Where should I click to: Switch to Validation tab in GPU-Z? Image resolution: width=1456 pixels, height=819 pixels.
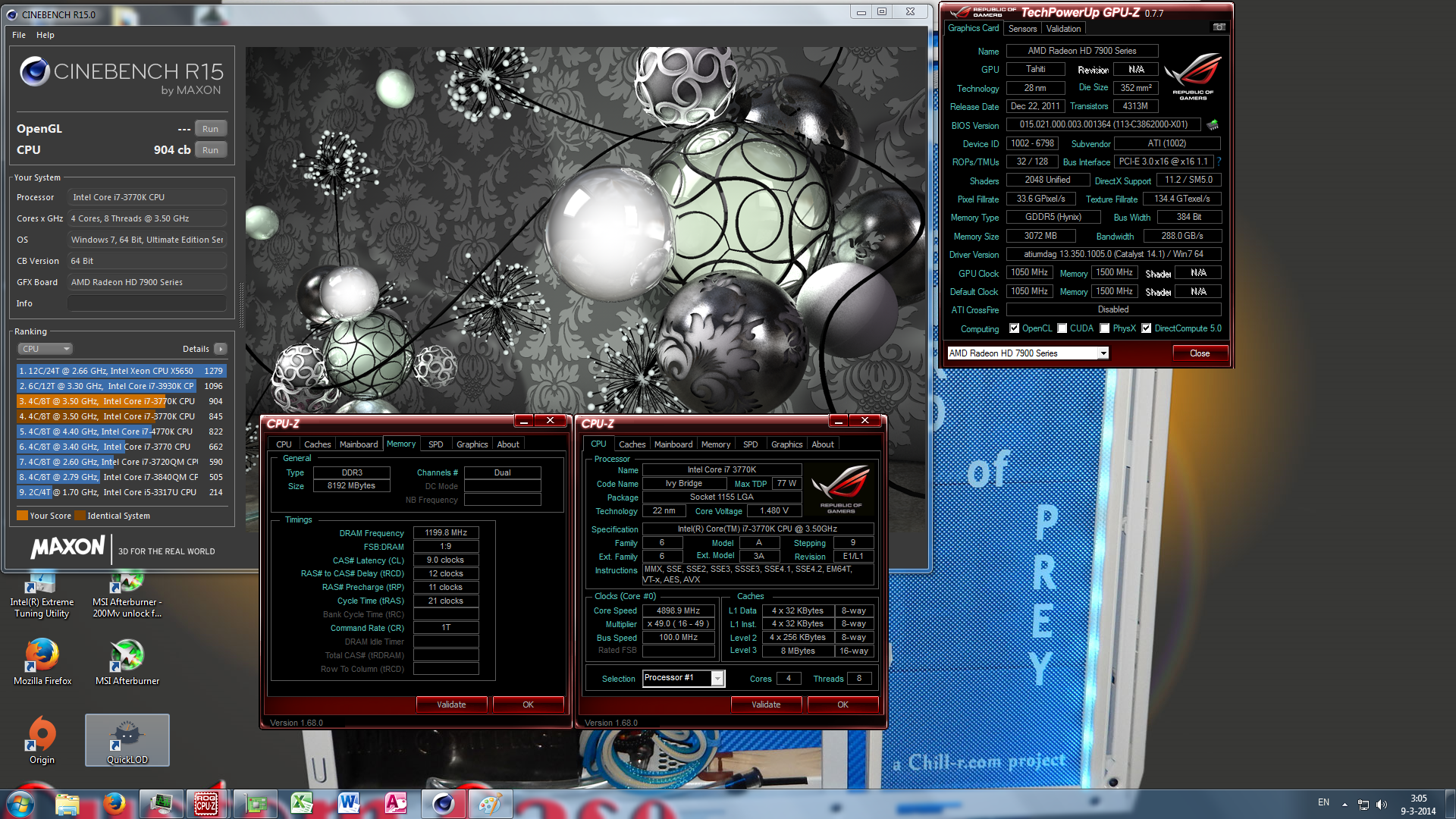1063,29
